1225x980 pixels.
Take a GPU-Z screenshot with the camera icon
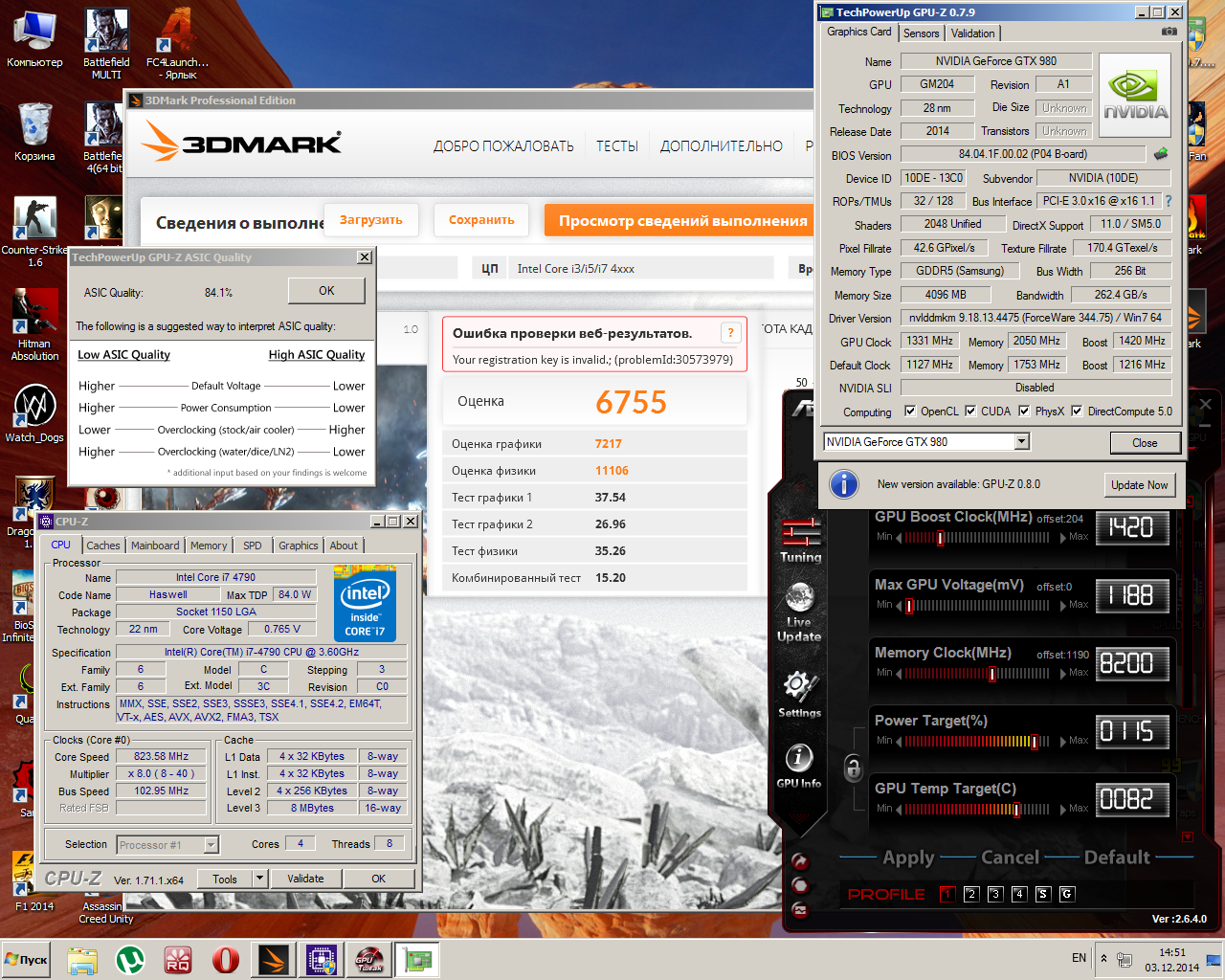[1169, 32]
